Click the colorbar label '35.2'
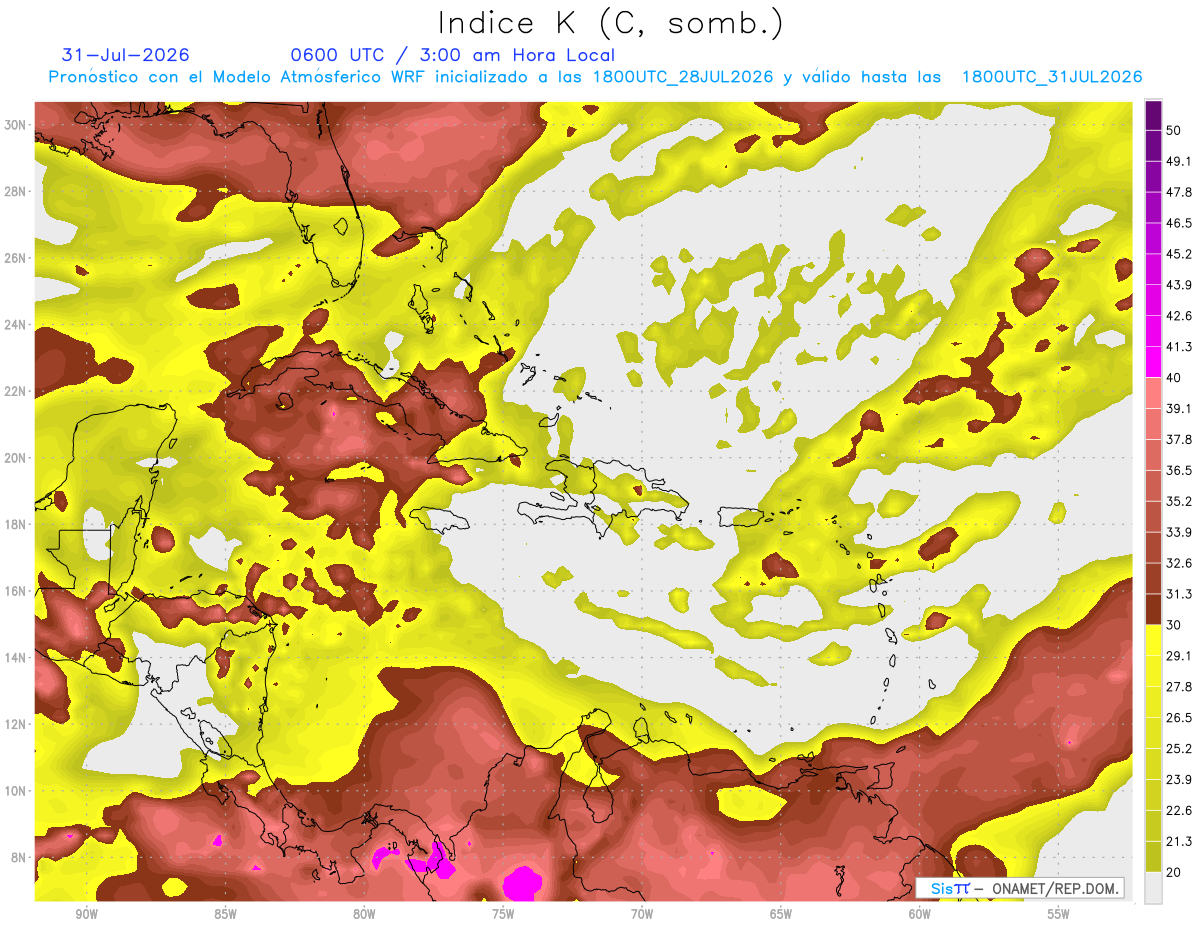The width and height of the screenshot is (1200, 927). [1179, 501]
